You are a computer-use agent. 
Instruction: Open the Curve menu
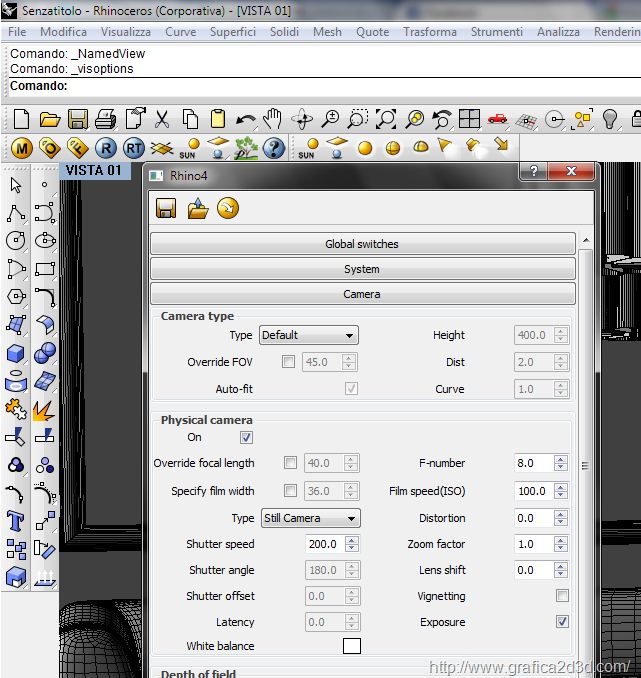[181, 32]
